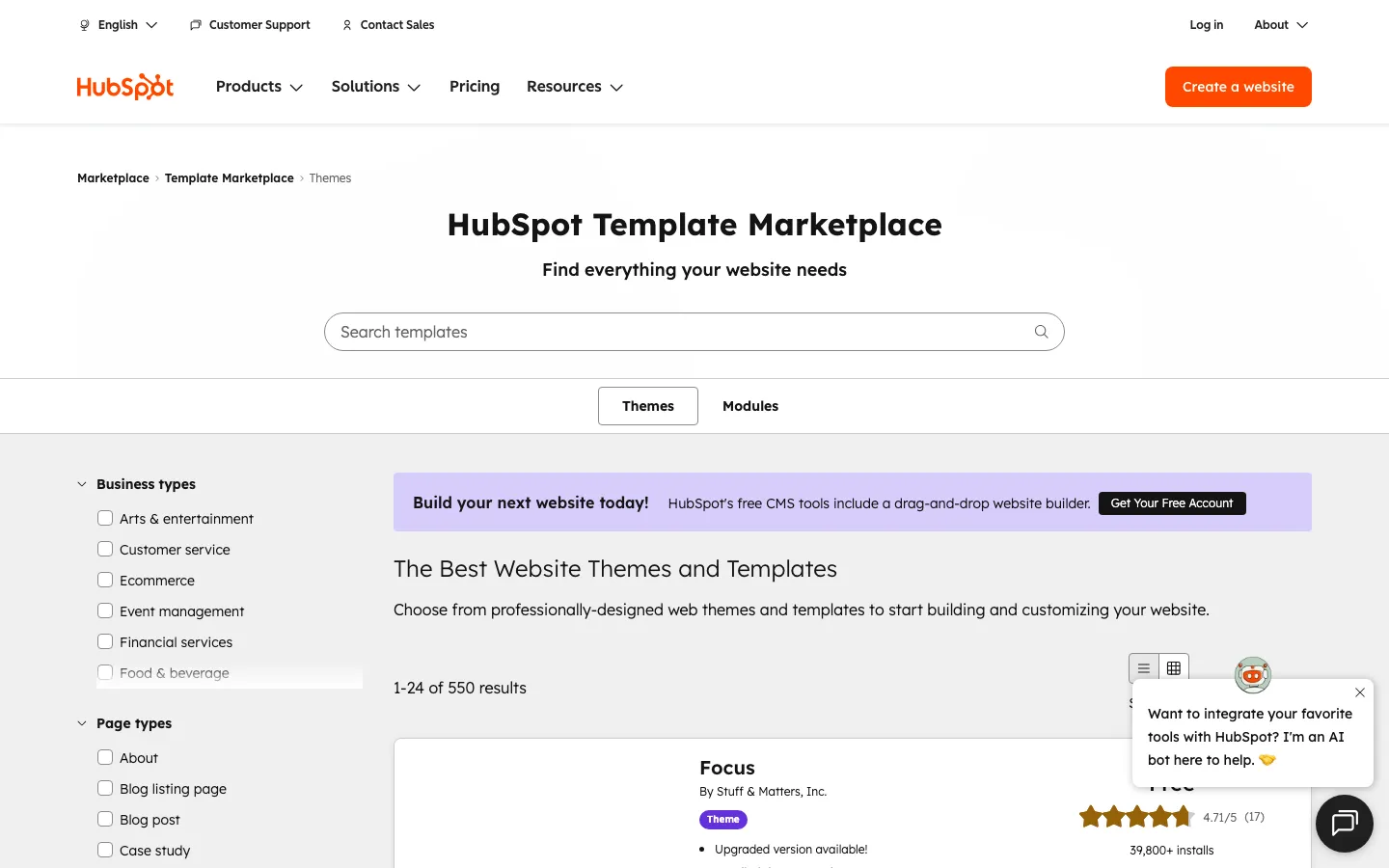Click the '1-24 of 550 results' text
Screen dimensions: 1389x868
point(460,688)
